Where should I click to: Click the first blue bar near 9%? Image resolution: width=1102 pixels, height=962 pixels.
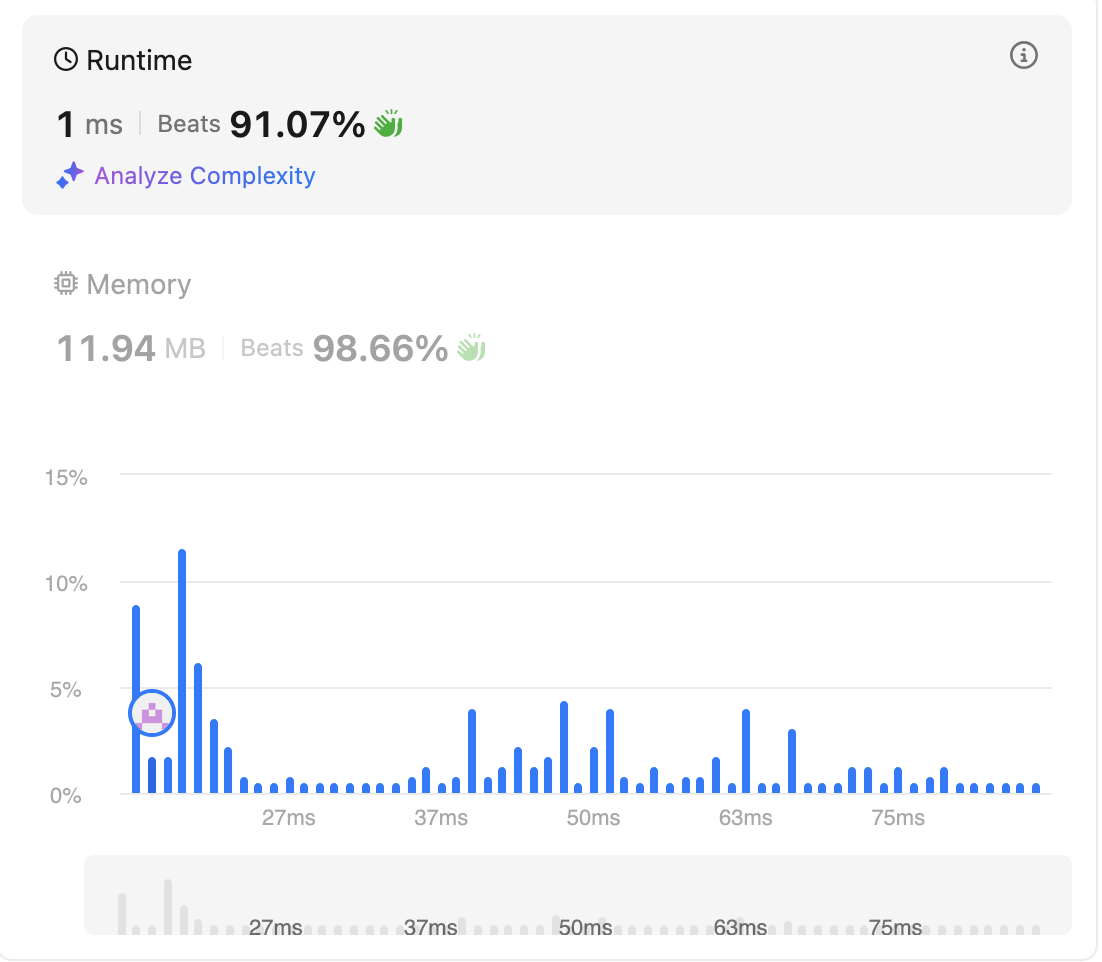(136, 699)
